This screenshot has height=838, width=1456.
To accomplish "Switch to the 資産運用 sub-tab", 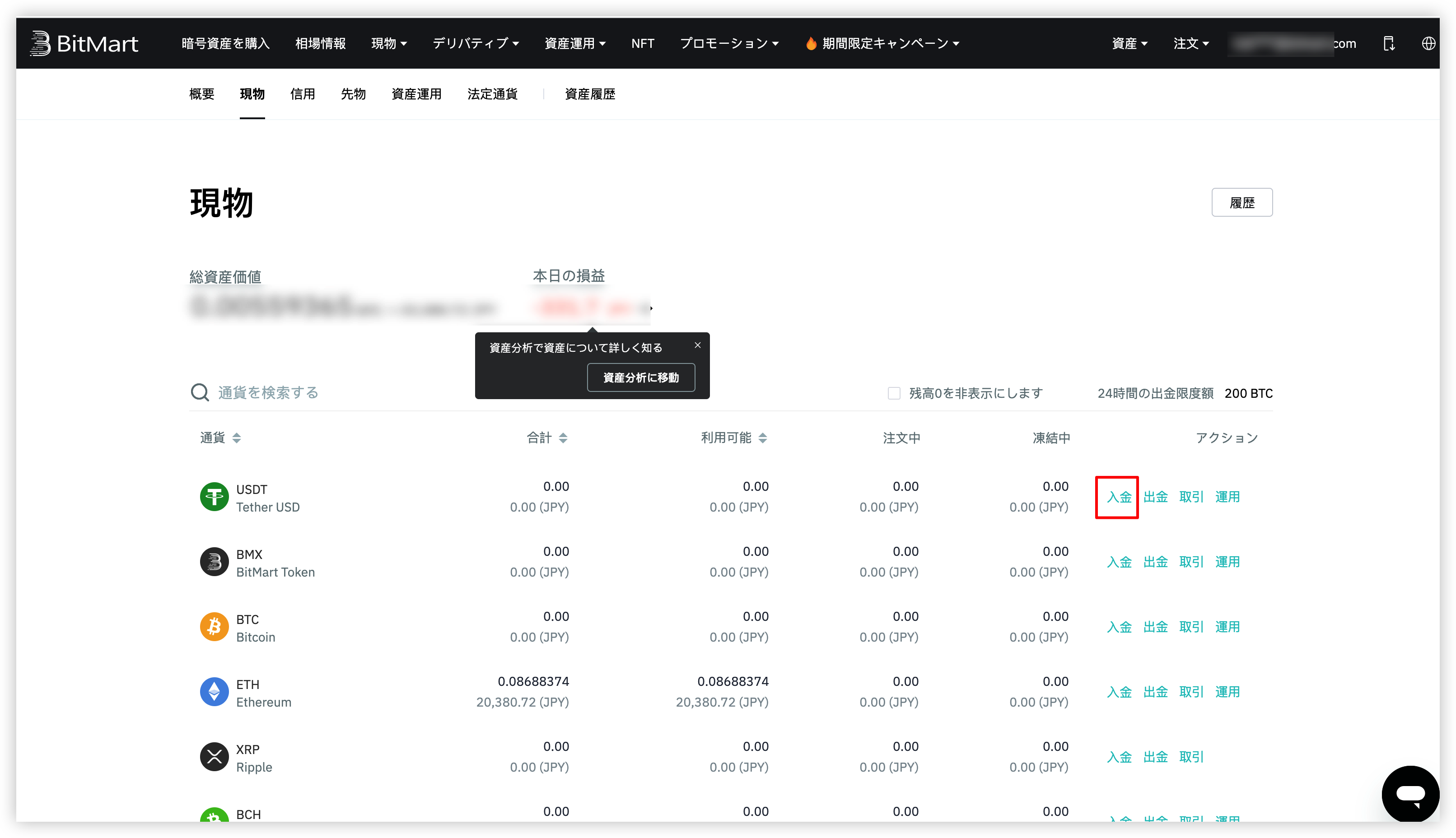I will (417, 94).
